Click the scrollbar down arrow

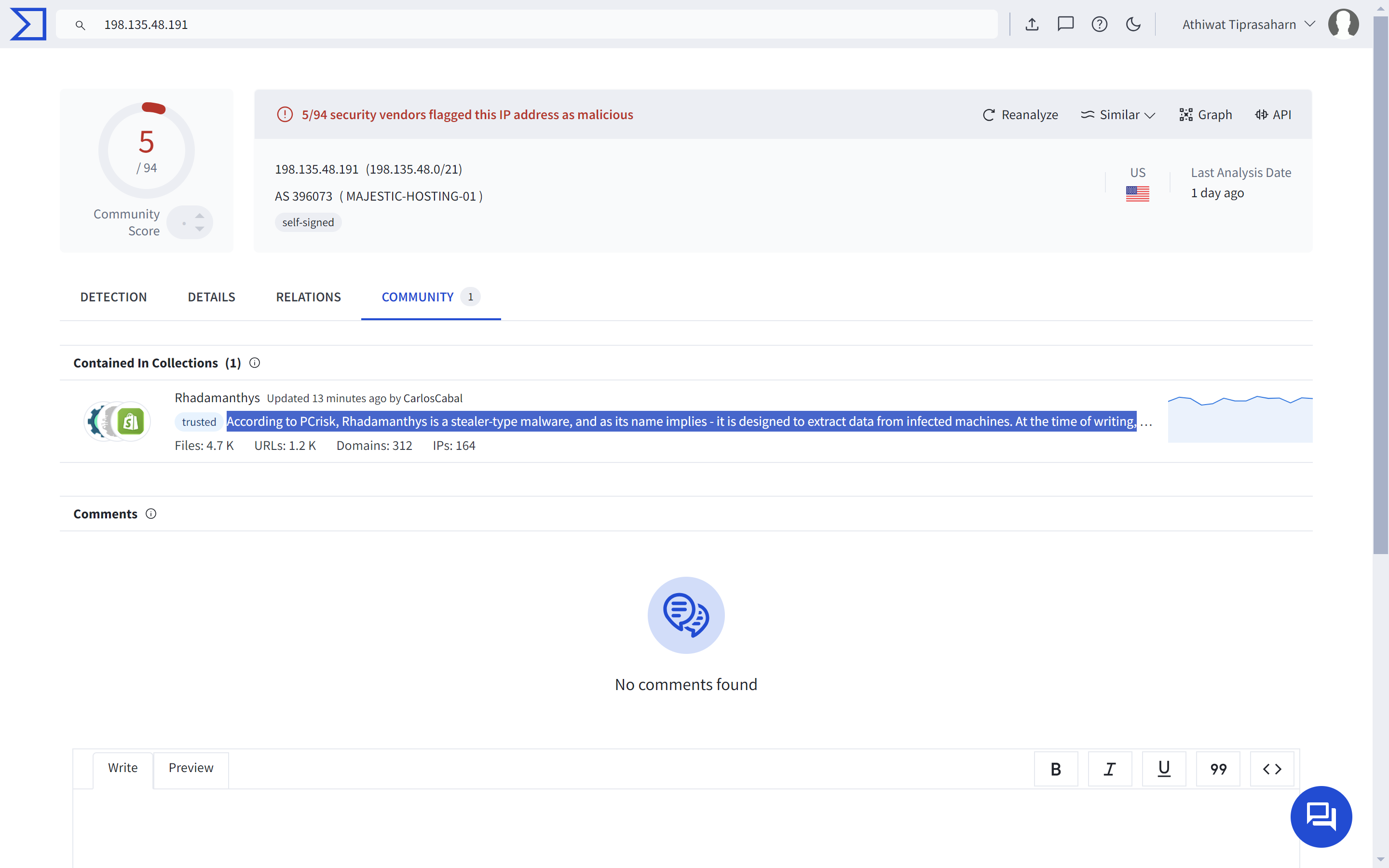pyautogui.click(x=1380, y=859)
